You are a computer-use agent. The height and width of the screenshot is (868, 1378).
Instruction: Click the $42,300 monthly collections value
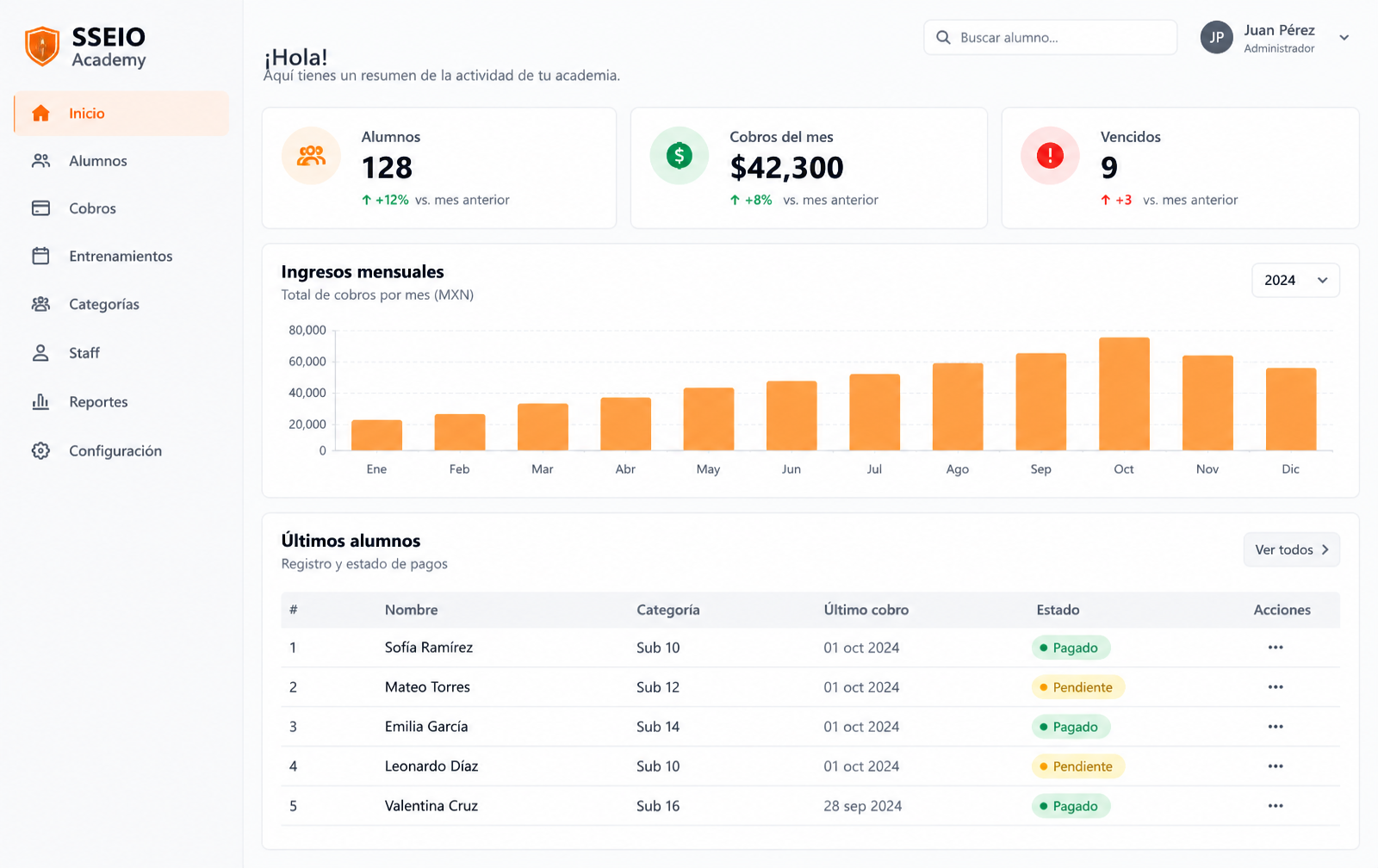coord(786,168)
